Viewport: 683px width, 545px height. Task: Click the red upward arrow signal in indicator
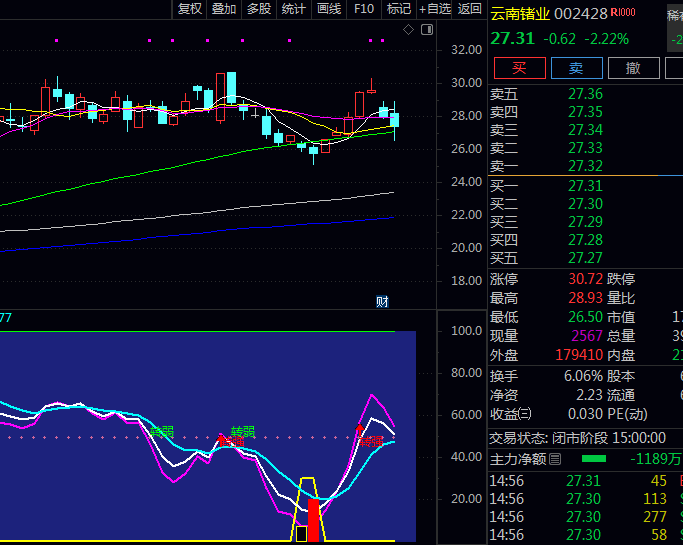(360, 432)
